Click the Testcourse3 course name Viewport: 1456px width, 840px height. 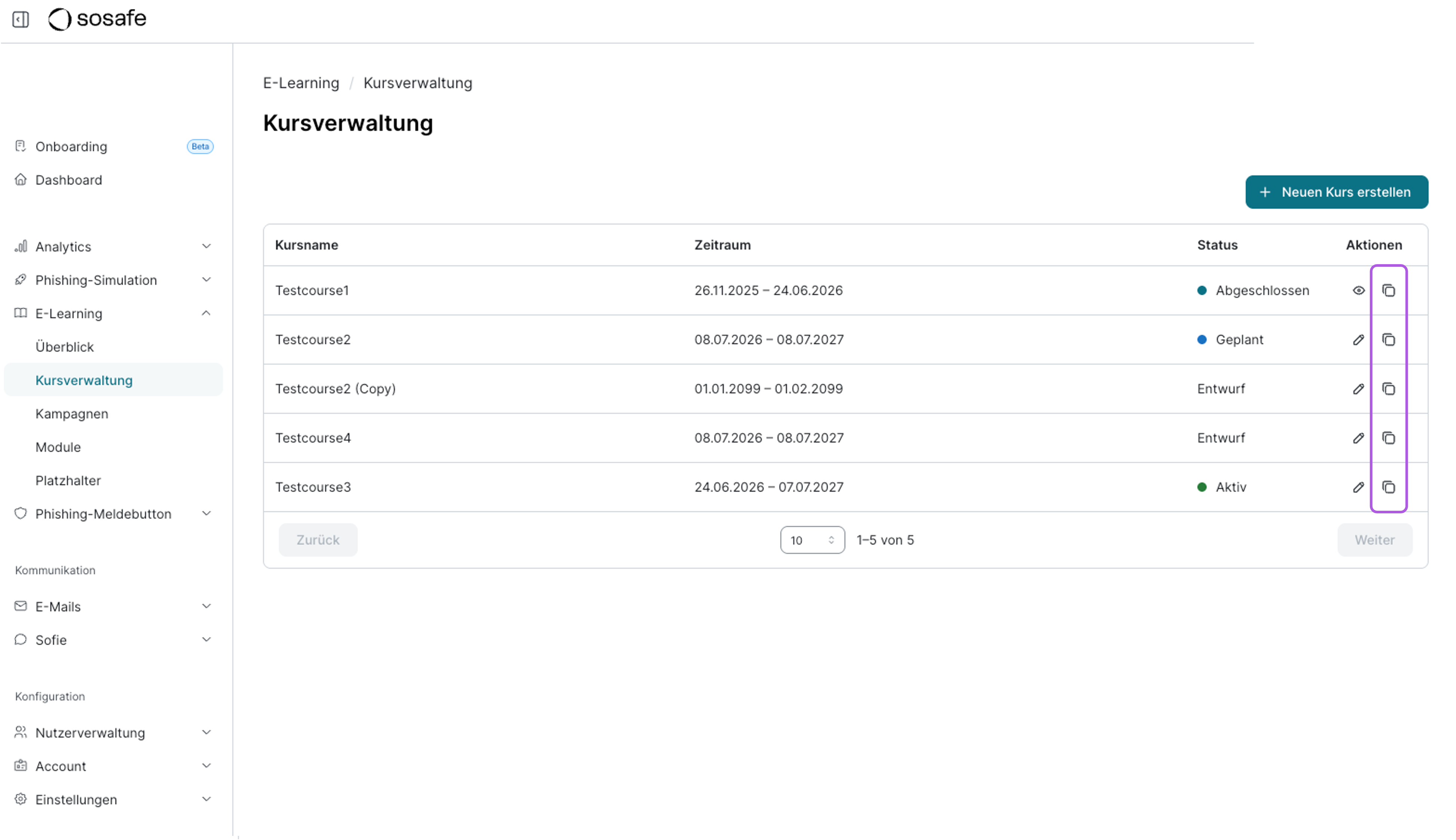pos(313,487)
